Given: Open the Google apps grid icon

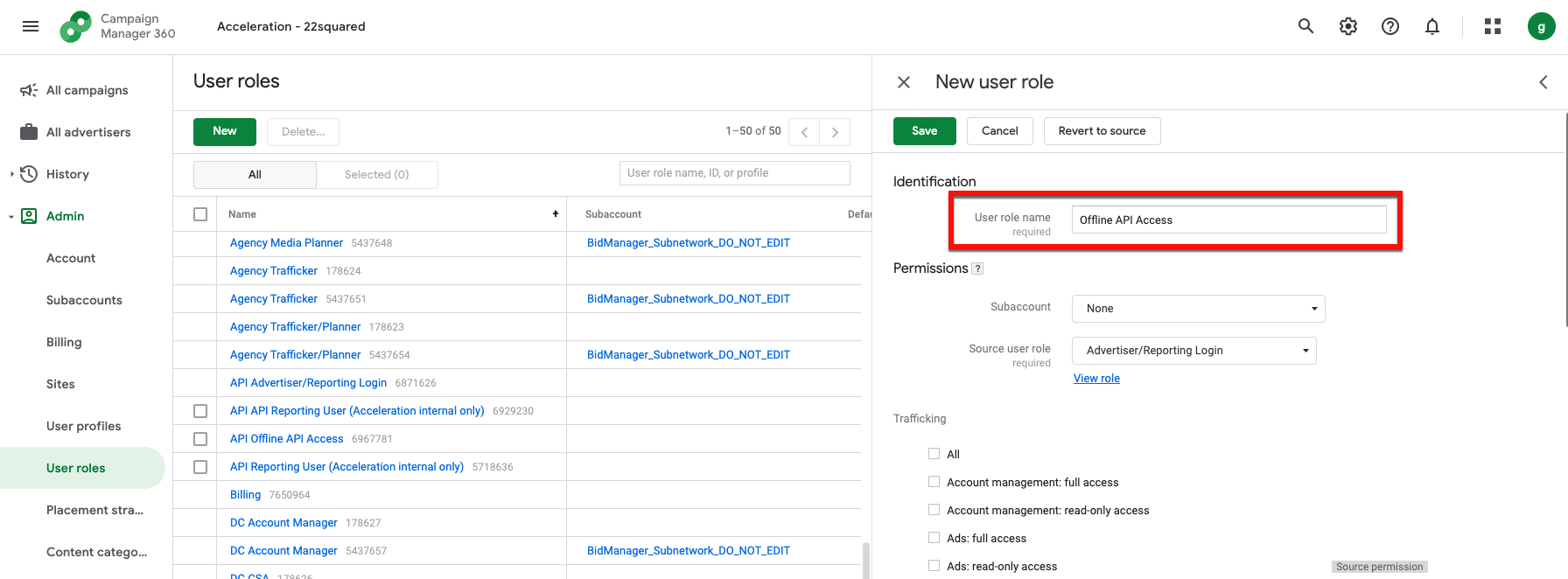Looking at the screenshot, I should [x=1493, y=26].
